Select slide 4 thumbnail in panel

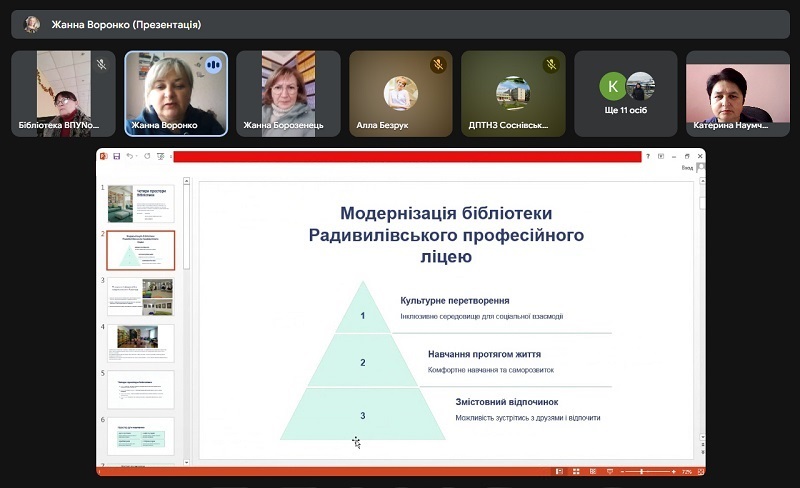click(140, 342)
